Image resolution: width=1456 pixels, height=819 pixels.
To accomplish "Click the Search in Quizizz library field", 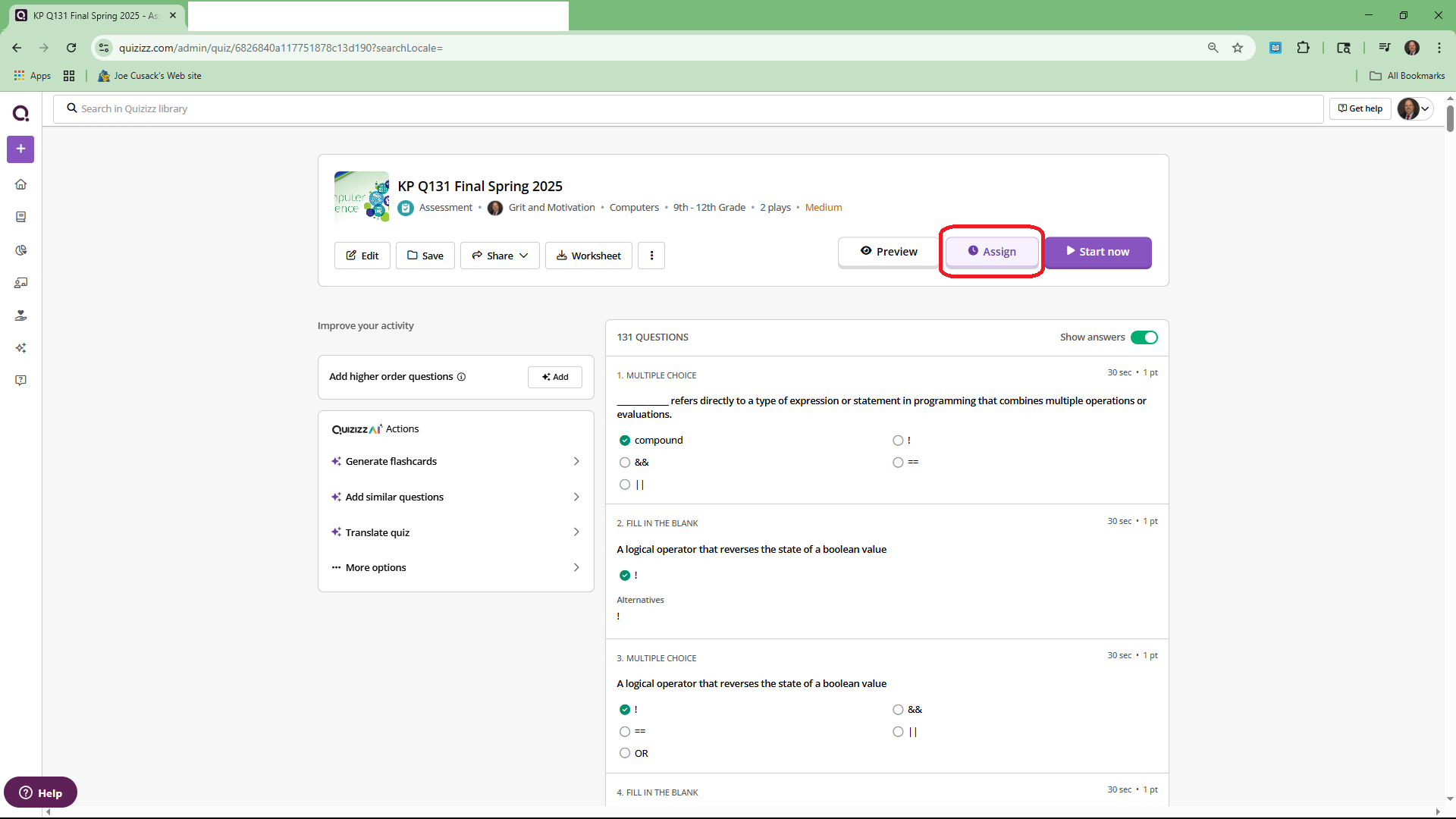I will click(x=682, y=108).
